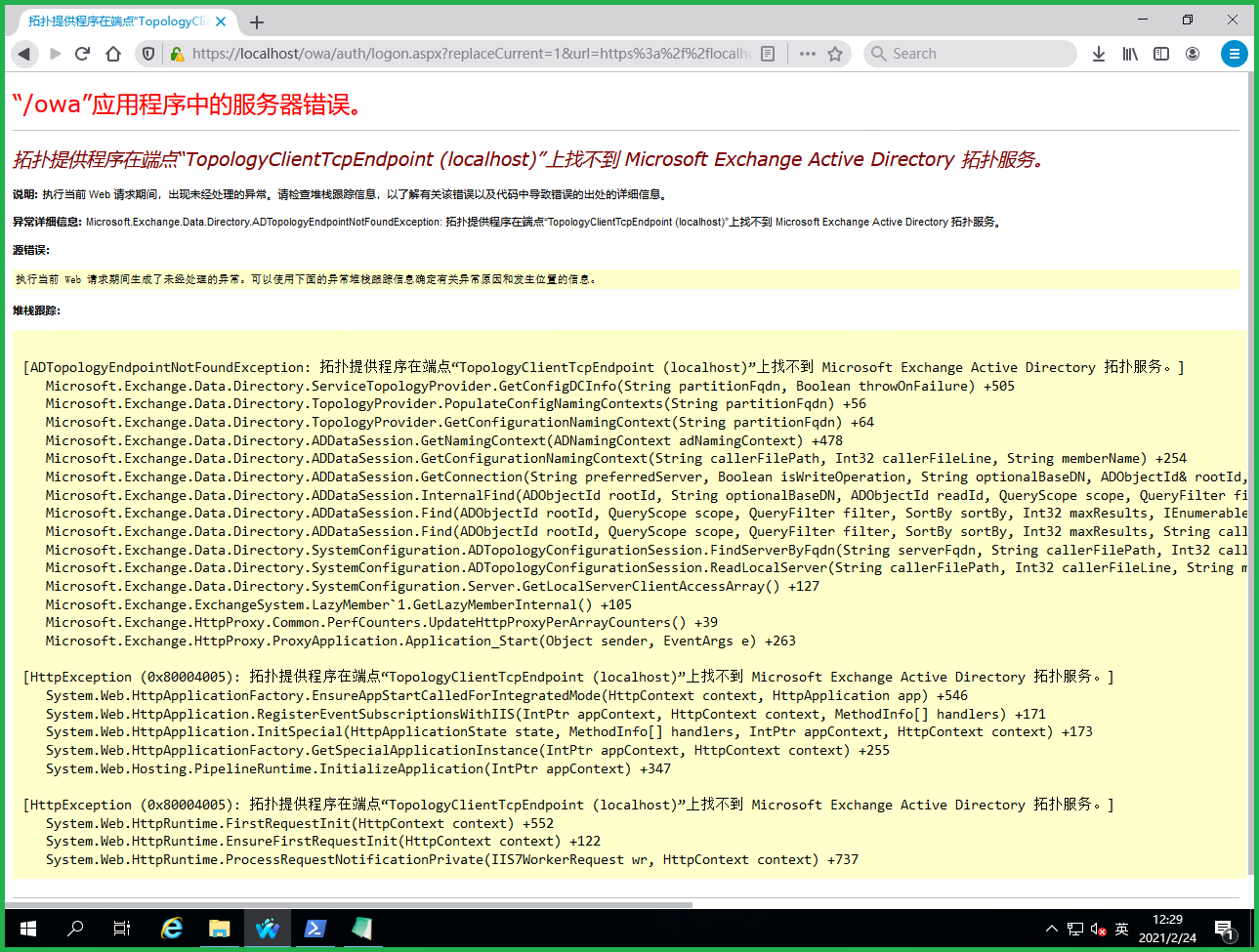Image resolution: width=1259 pixels, height=952 pixels.
Task: Click the italic TopologyClientTcpEndpoint error subtitle
Action: [x=528, y=159]
